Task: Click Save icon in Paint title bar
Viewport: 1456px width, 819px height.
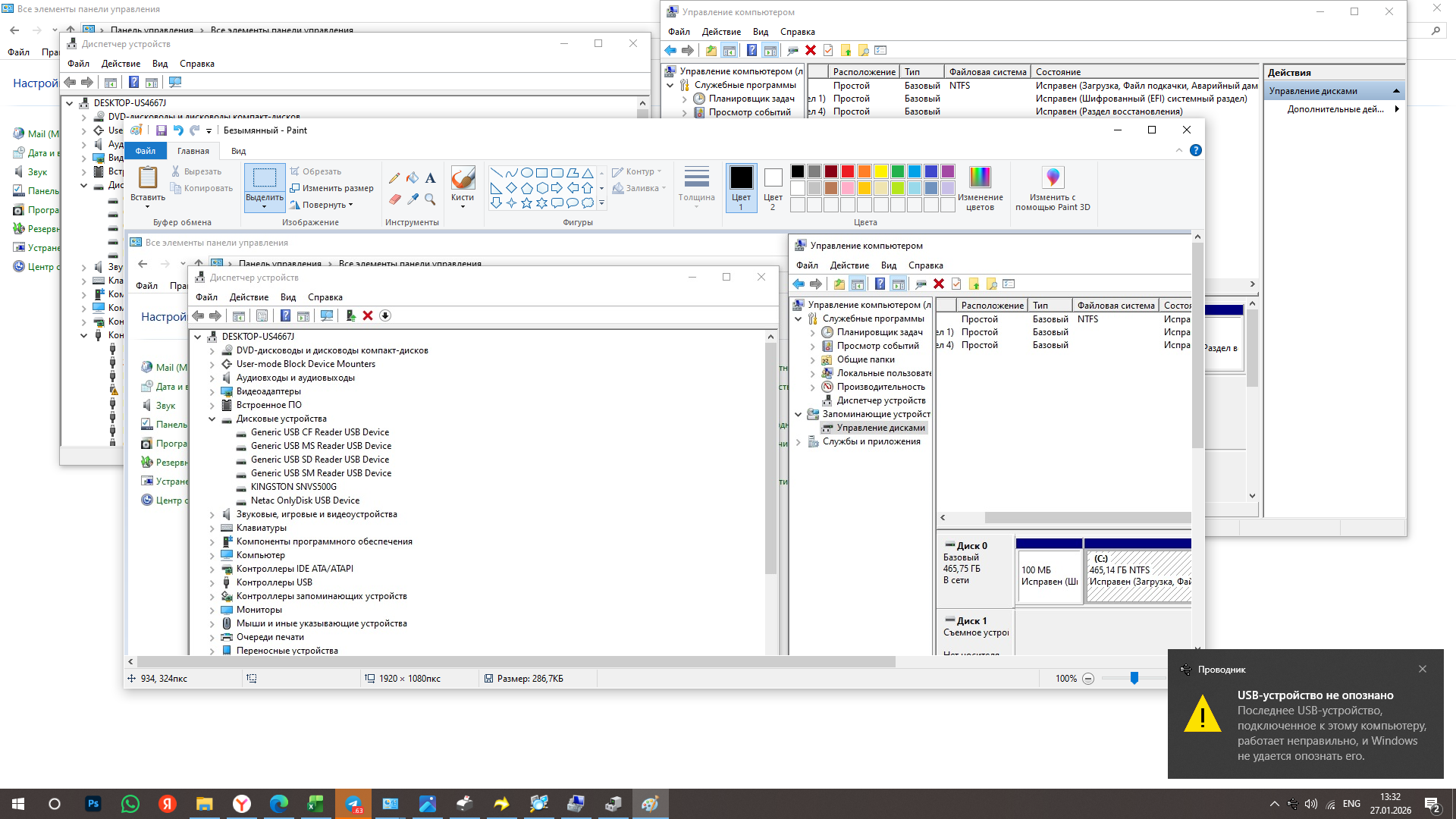Action: [161, 130]
